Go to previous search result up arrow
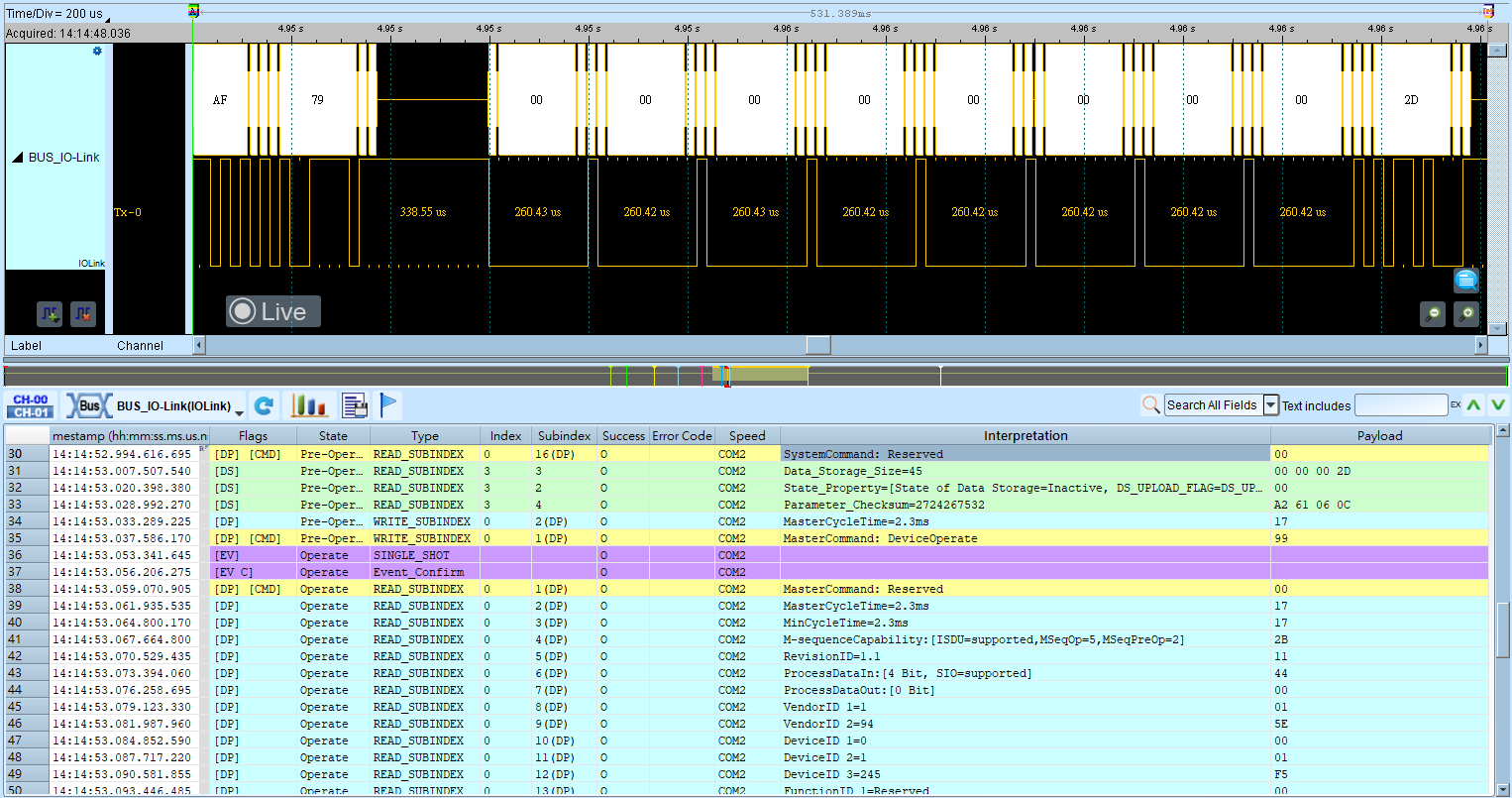The height and width of the screenshot is (798, 1512). point(1474,404)
